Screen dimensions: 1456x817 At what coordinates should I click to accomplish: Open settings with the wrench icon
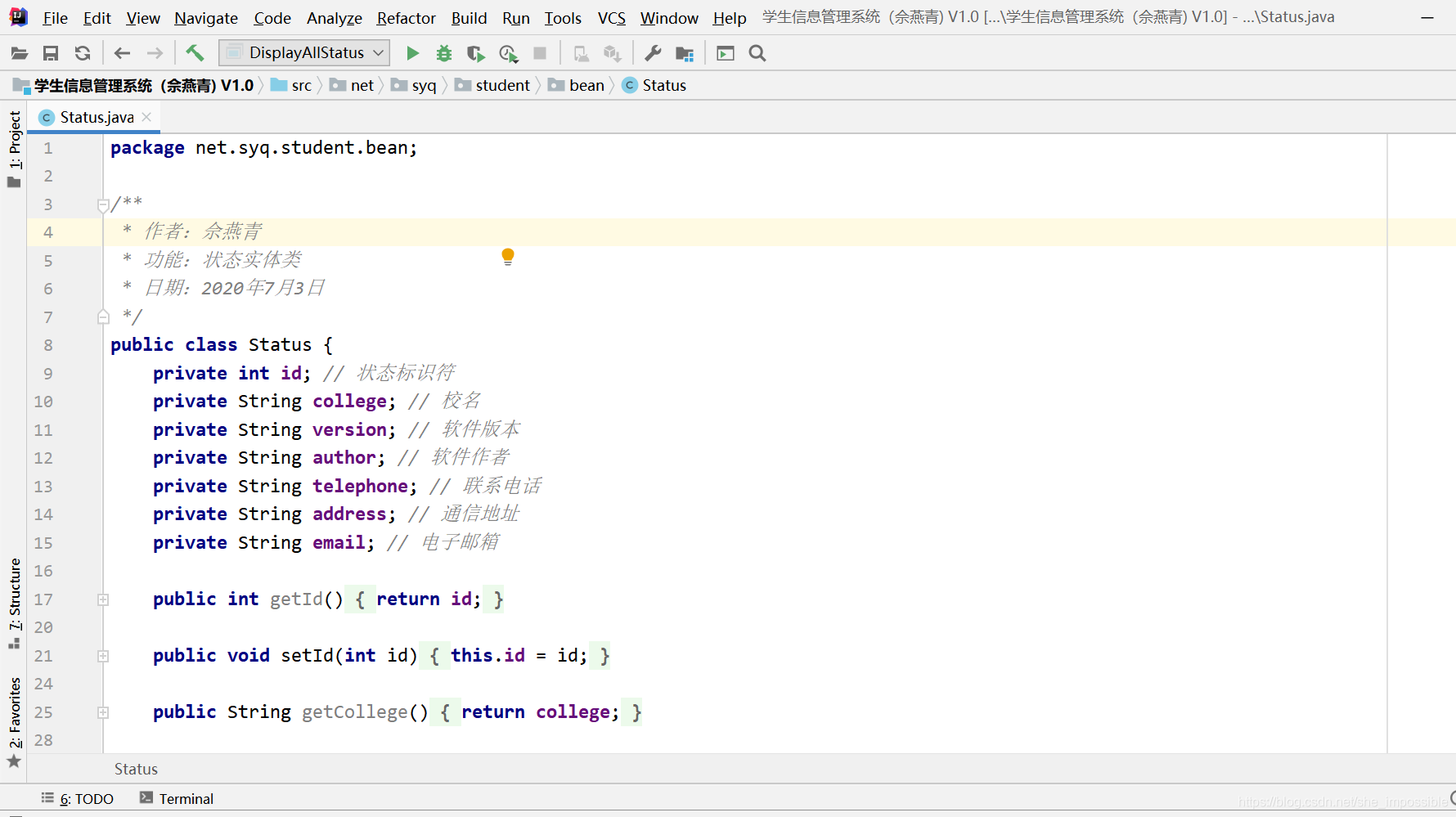click(653, 53)
